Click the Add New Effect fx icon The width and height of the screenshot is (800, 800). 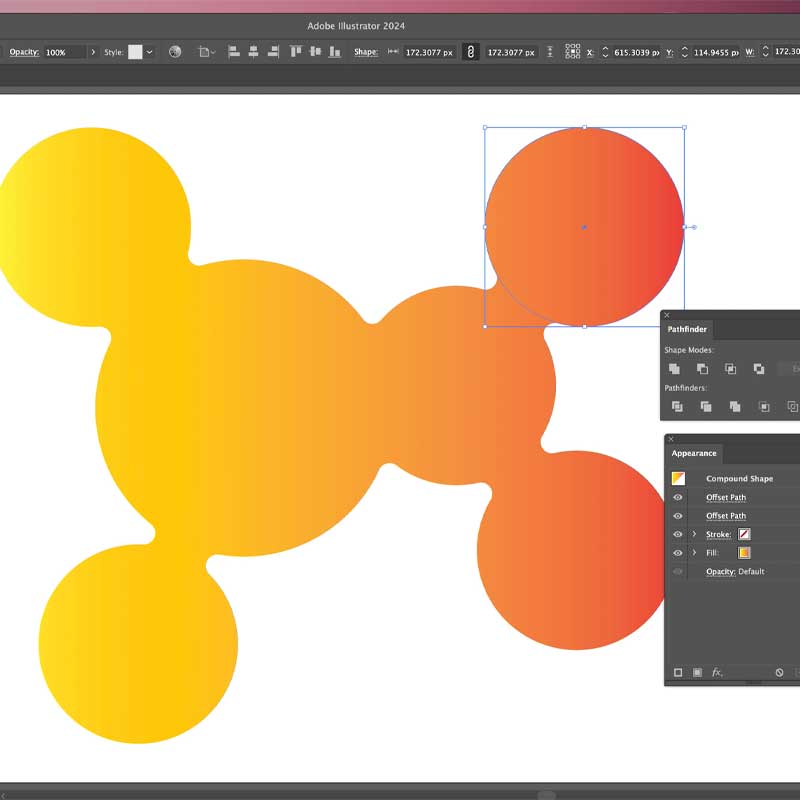click(x=716, y=672)
